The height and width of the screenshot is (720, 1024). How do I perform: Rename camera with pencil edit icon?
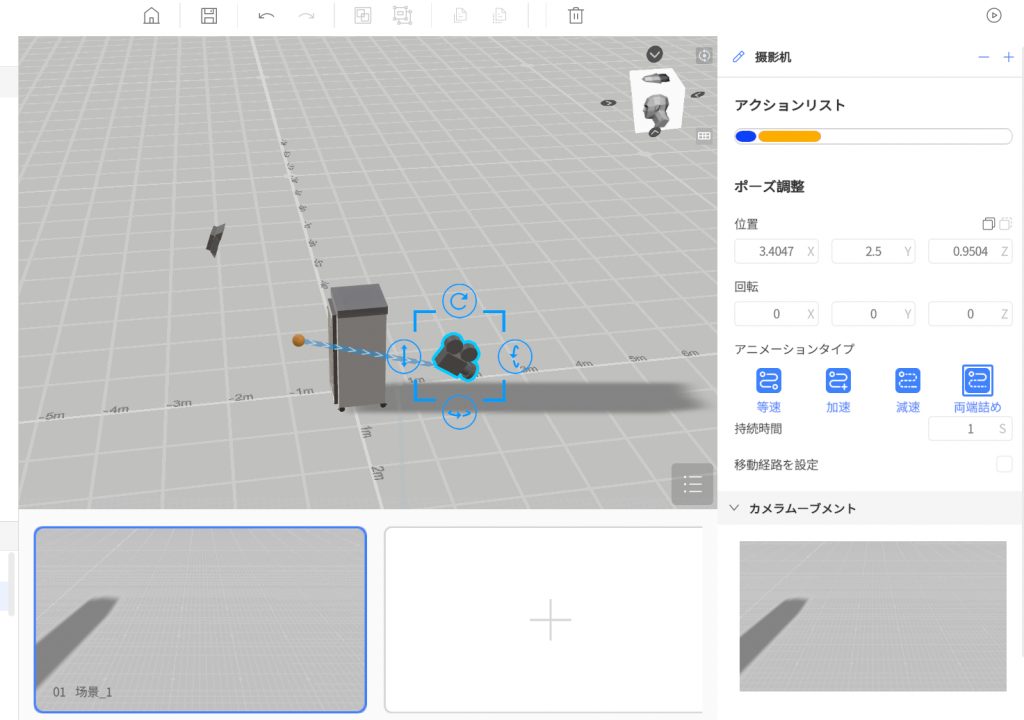pos(739,57)
